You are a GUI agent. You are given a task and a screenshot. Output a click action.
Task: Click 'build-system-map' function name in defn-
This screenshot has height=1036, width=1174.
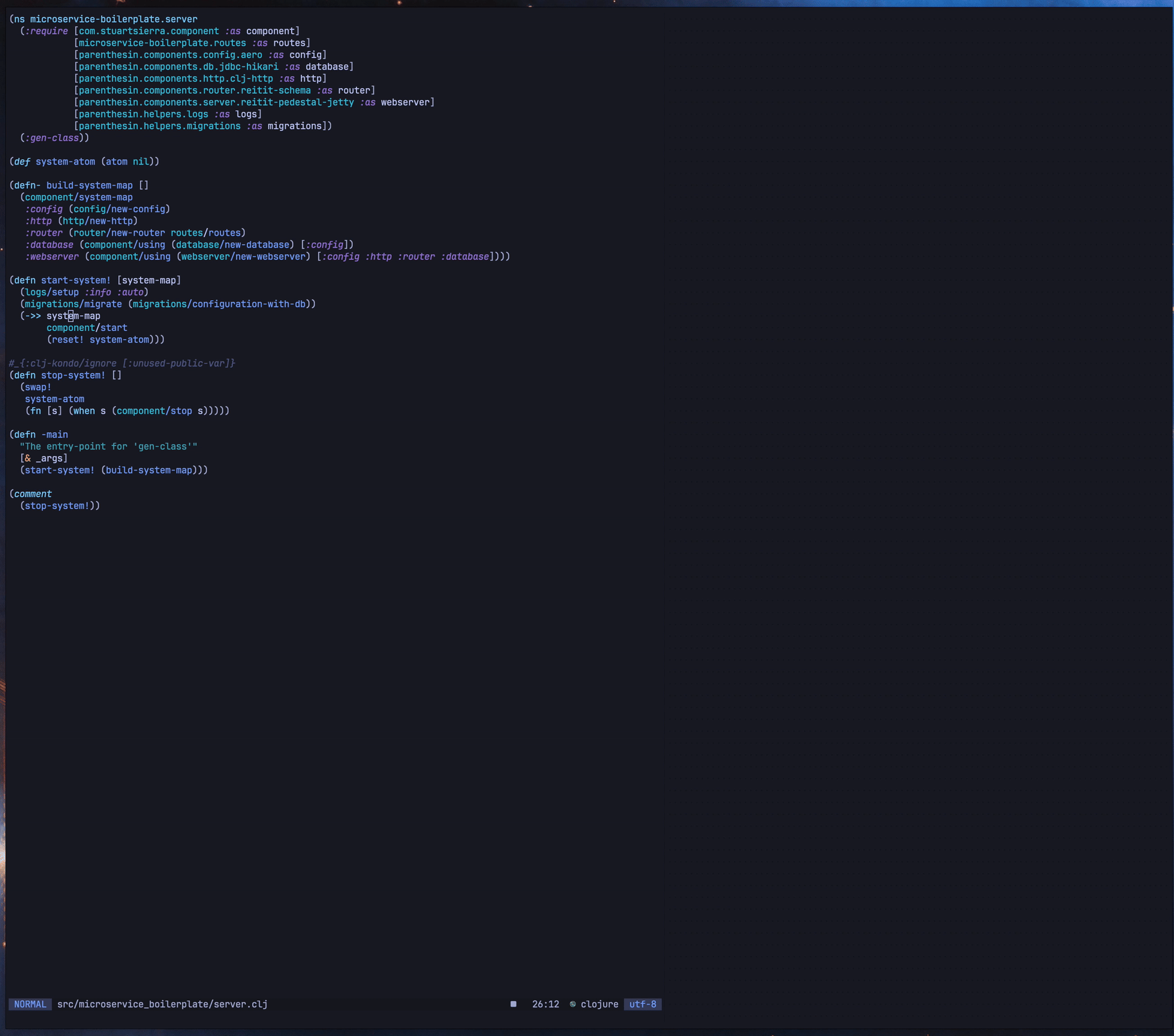click(x=89, y=185)
